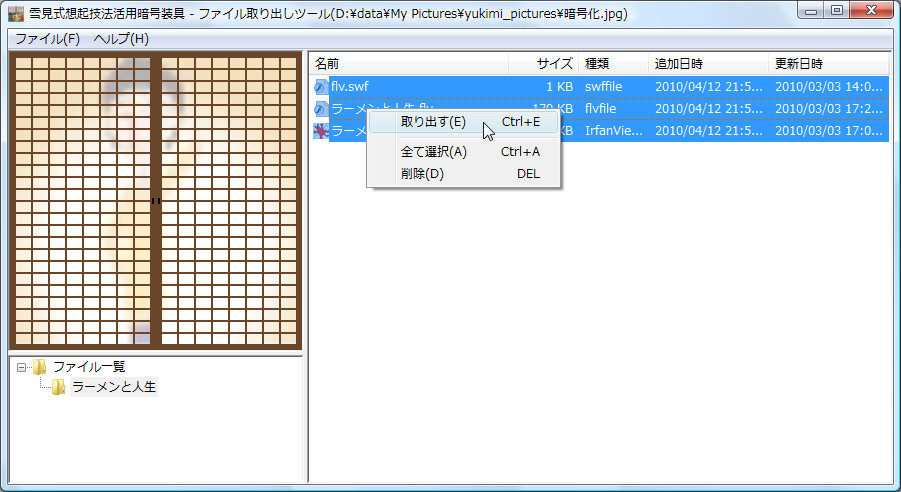This screenshot has height=492, width=901.
Task: Click the update date 2010/03/03 14:0...
Action: tap(829, 87)
